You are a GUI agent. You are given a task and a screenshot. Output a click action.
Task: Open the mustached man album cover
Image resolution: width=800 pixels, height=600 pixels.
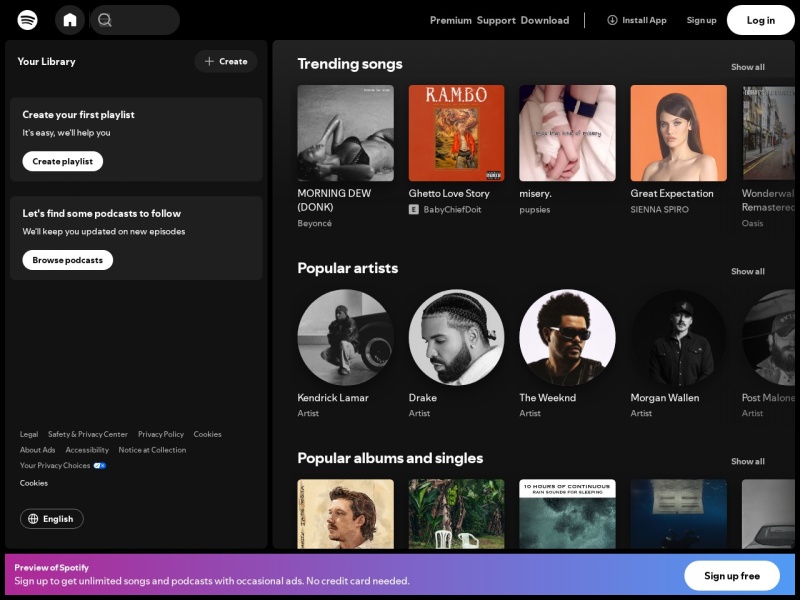pos(345,514)
